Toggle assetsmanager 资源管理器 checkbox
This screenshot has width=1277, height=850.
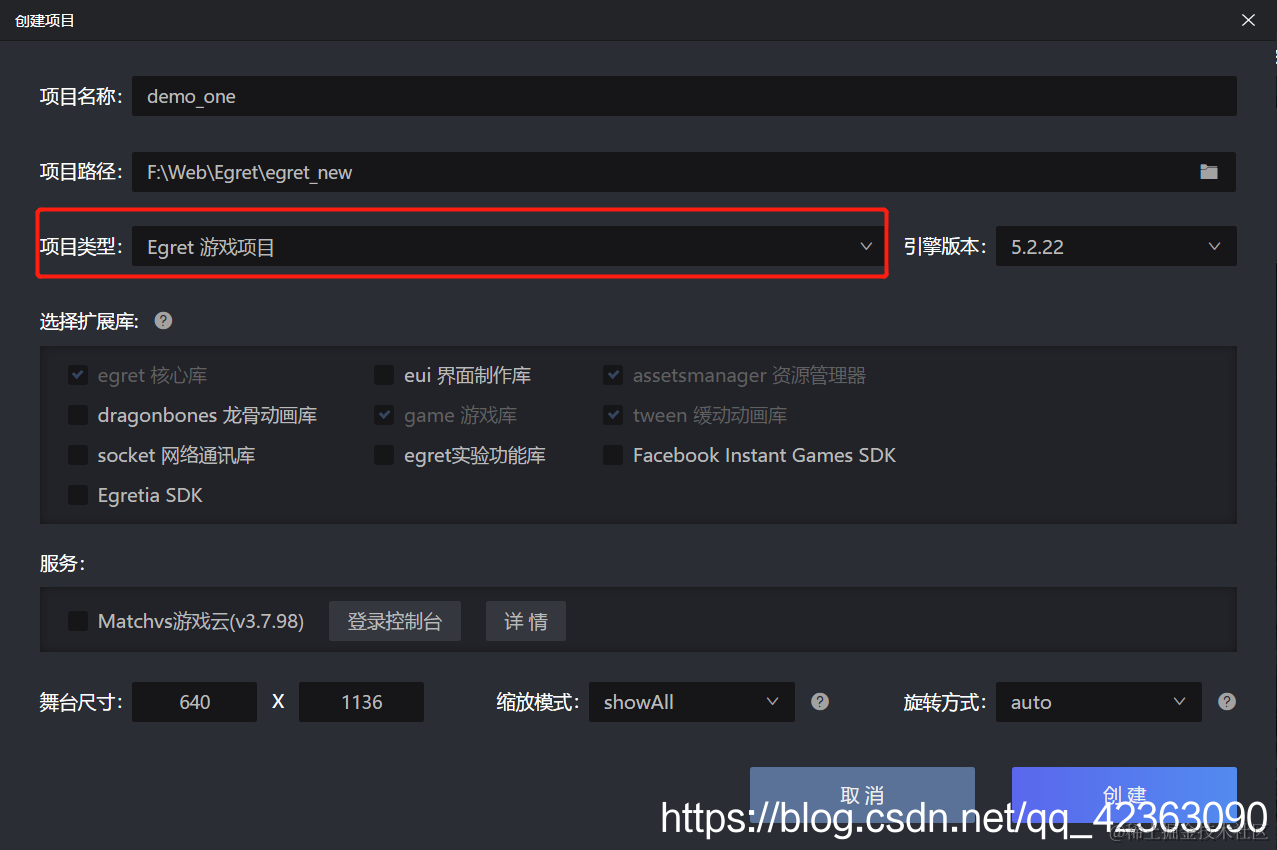pyautogui.click(x=613, y=376)
